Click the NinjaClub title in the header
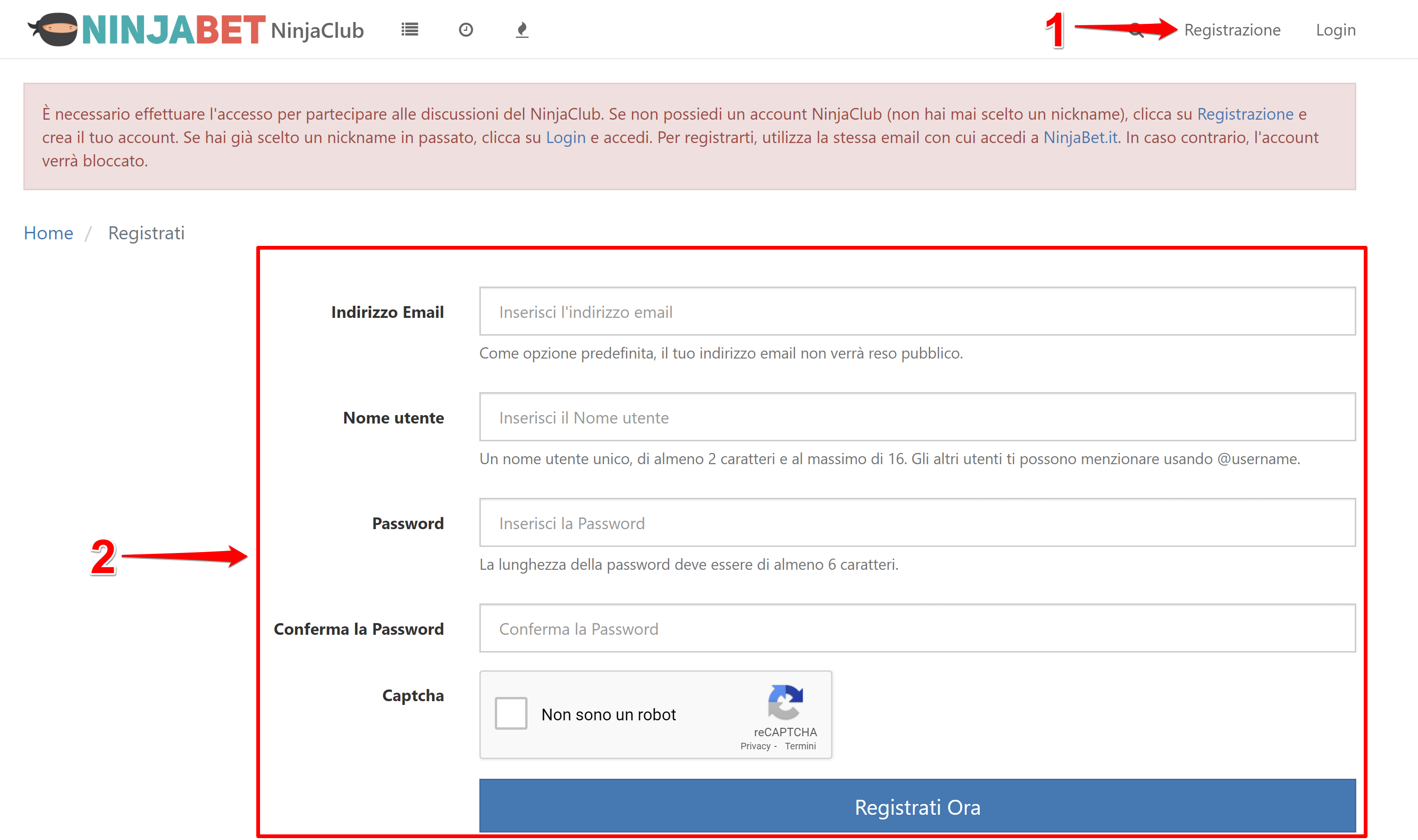Viewport: 1418px width, 840px height. 317,30
